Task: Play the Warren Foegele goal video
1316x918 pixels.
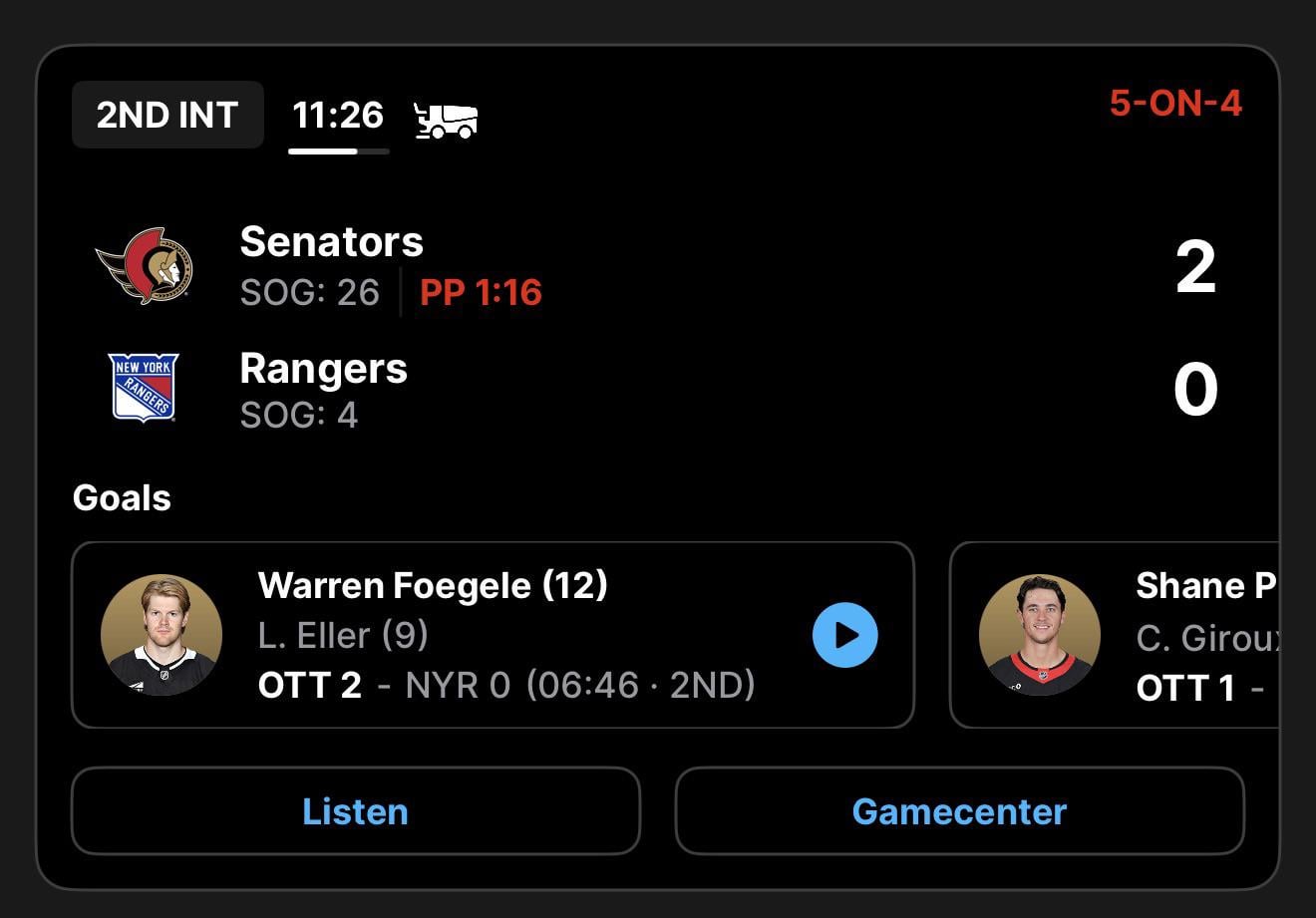Action: [x=844, y=635]
